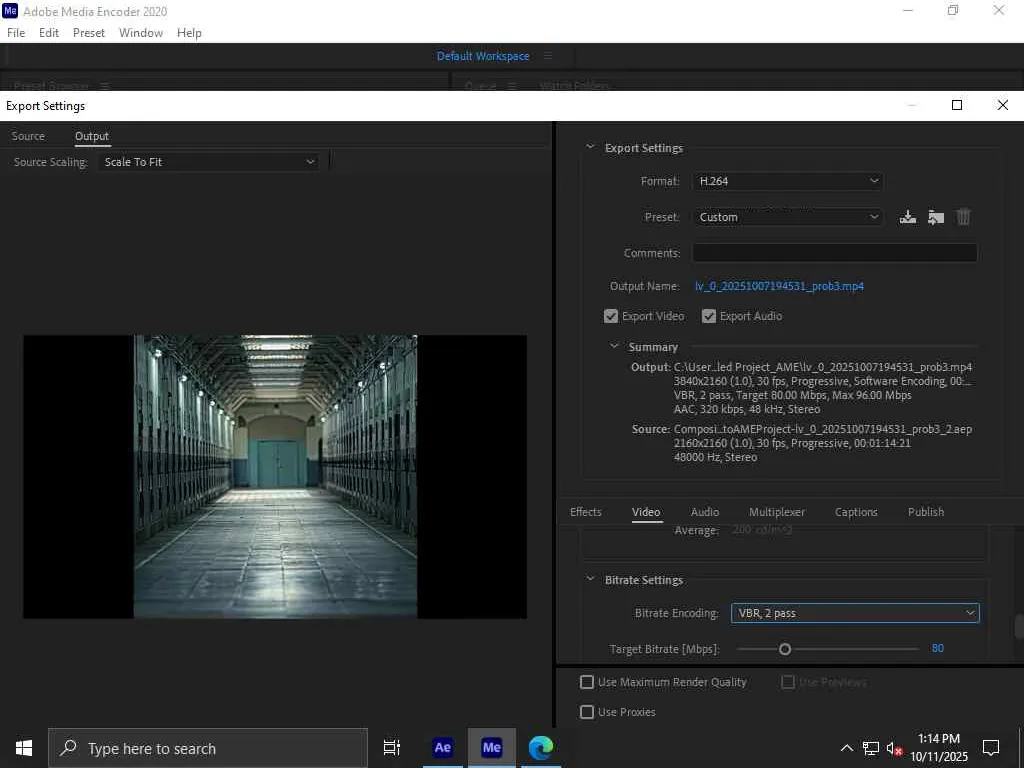The image size is (1024, 768).
Task: Click the Save Preset icon
Action: (908, 217)
